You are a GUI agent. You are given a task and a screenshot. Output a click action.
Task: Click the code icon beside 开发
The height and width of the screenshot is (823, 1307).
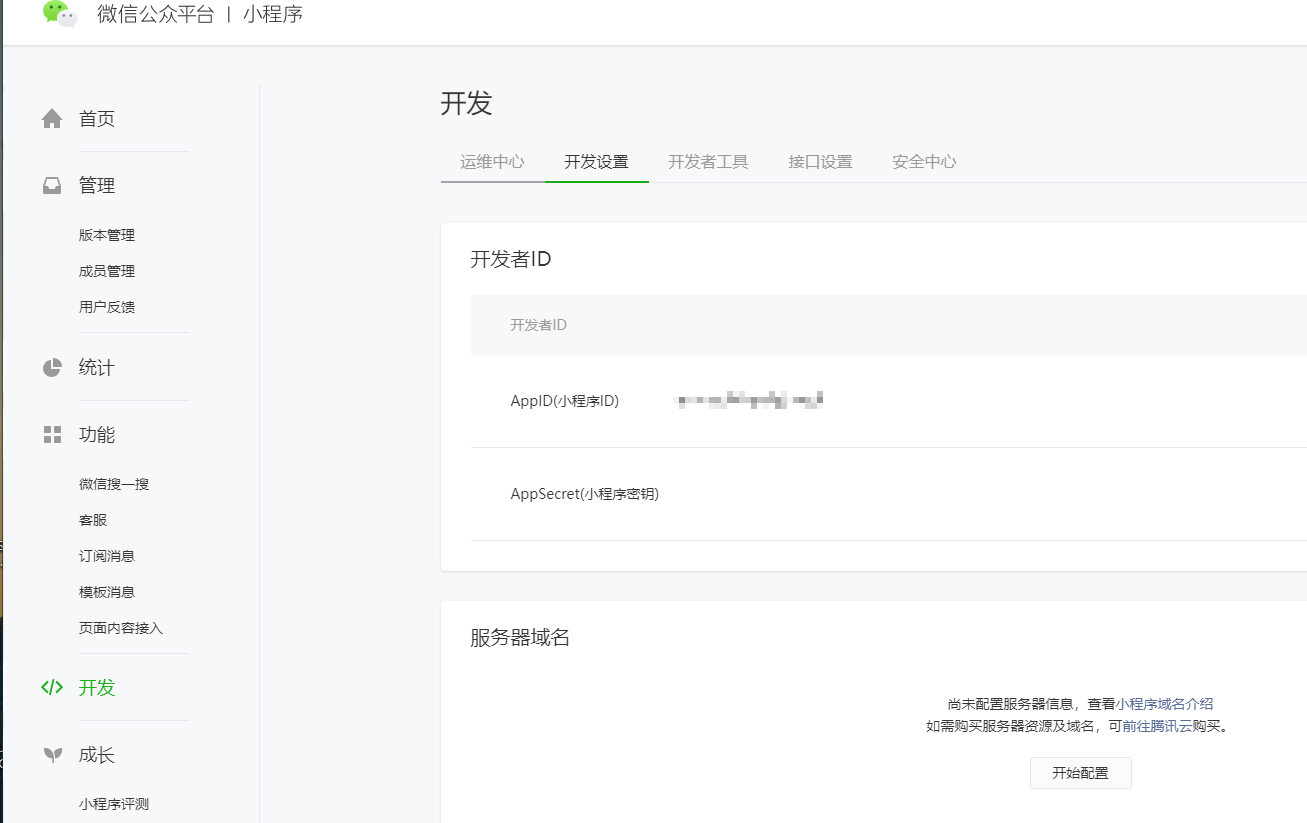coord(52,688)
